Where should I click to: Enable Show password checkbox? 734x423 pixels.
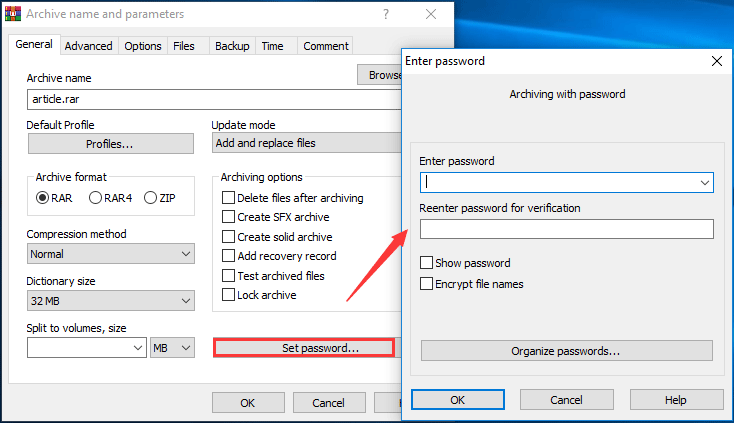point(428,263)
